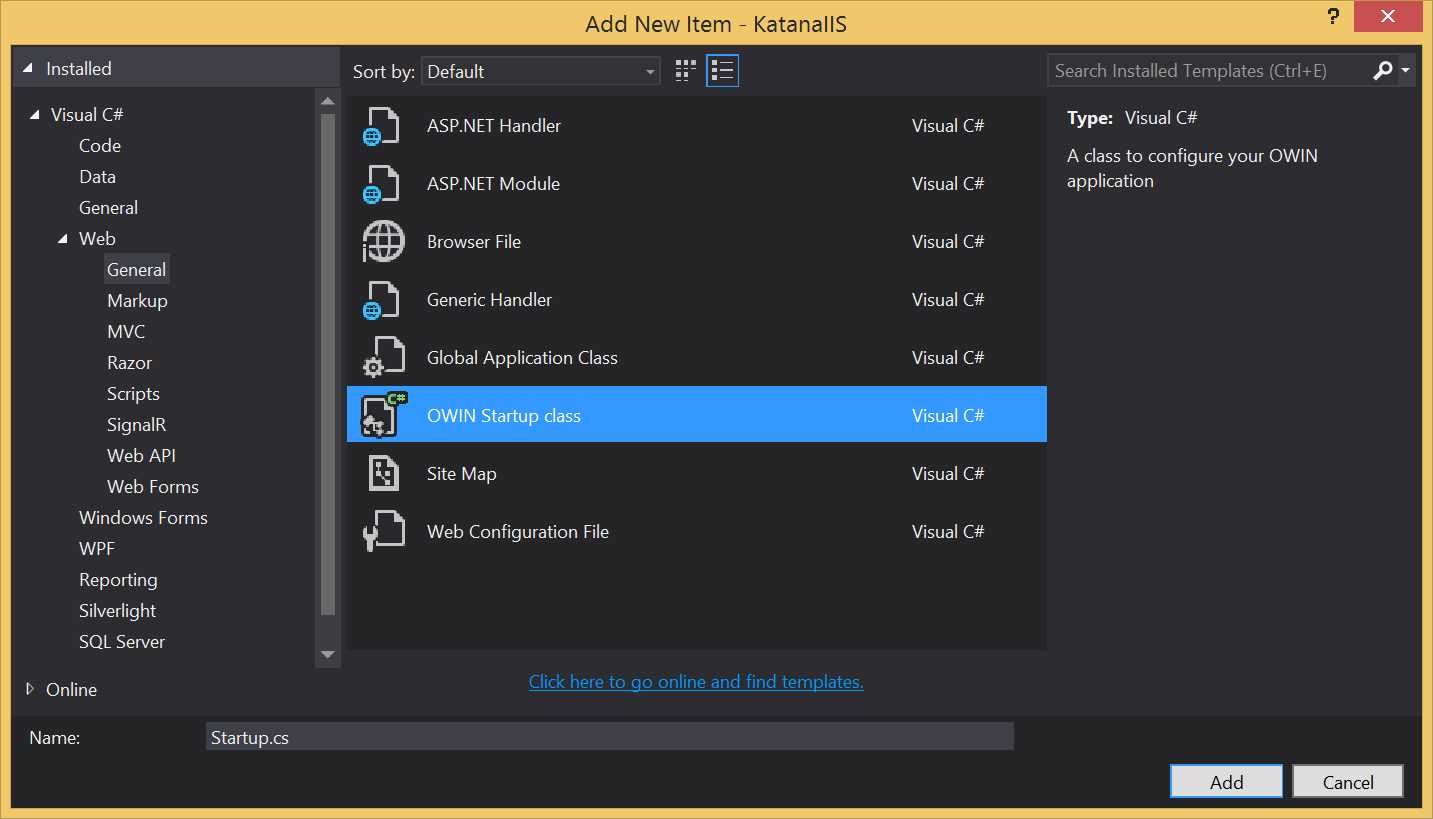Close the Add New Item dialog
1433x819 pixels.
click(x=1386, y=16)
